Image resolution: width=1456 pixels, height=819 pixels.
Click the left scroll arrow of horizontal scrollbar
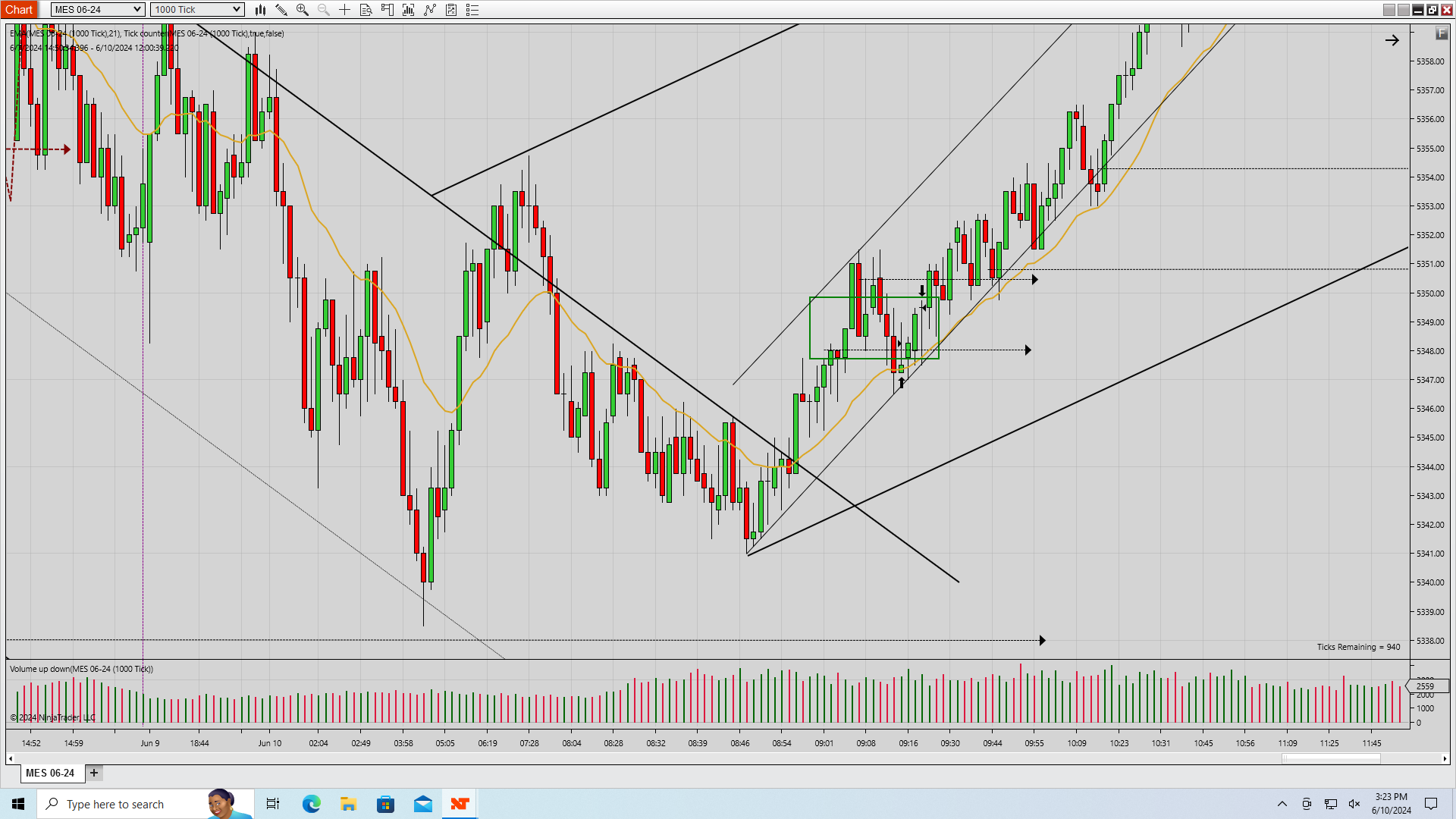tap(11, 758)
